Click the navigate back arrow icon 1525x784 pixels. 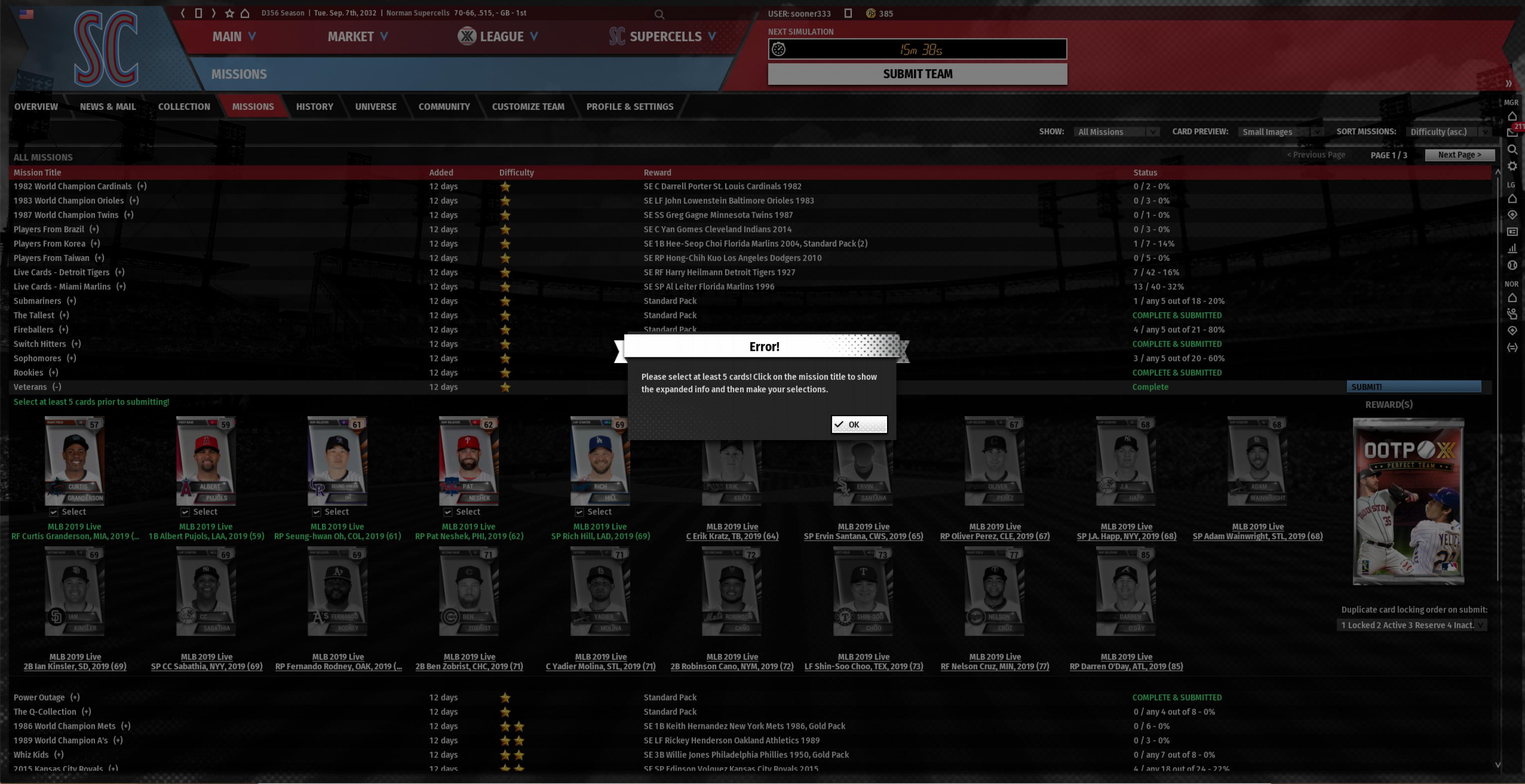click(183, 13)
